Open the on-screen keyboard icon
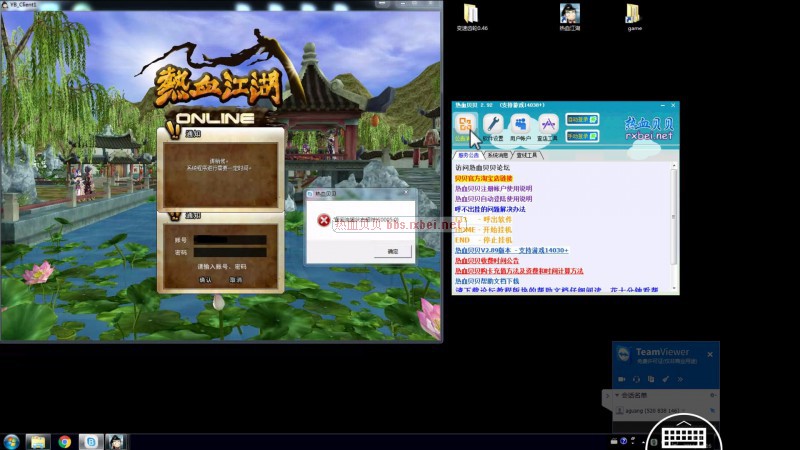800x450 pixels. click(x=683, y=436)
